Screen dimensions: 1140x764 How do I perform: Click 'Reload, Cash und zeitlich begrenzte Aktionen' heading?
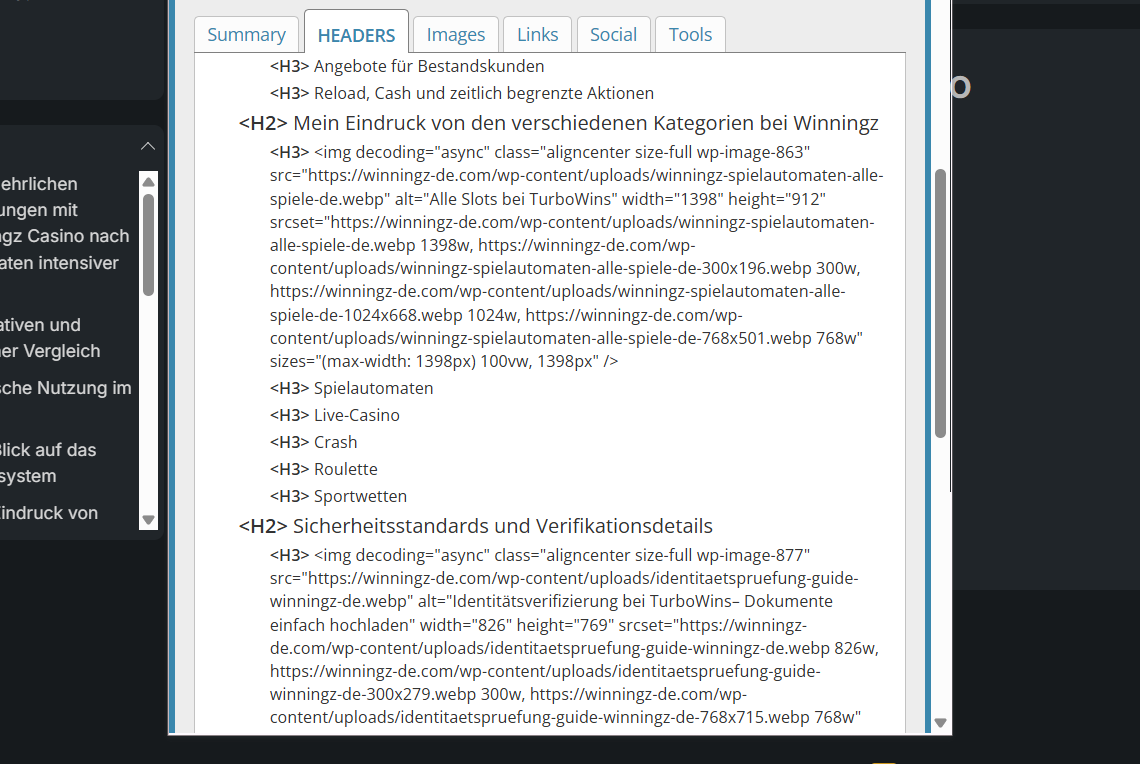462,93
